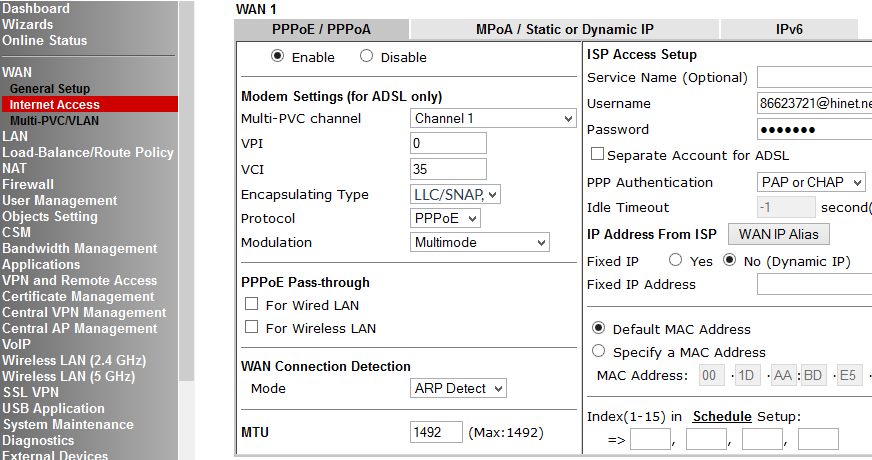872x460 pixels.
Task: Open the Multi-PVC channel dropdown
Action: point(494,118)
